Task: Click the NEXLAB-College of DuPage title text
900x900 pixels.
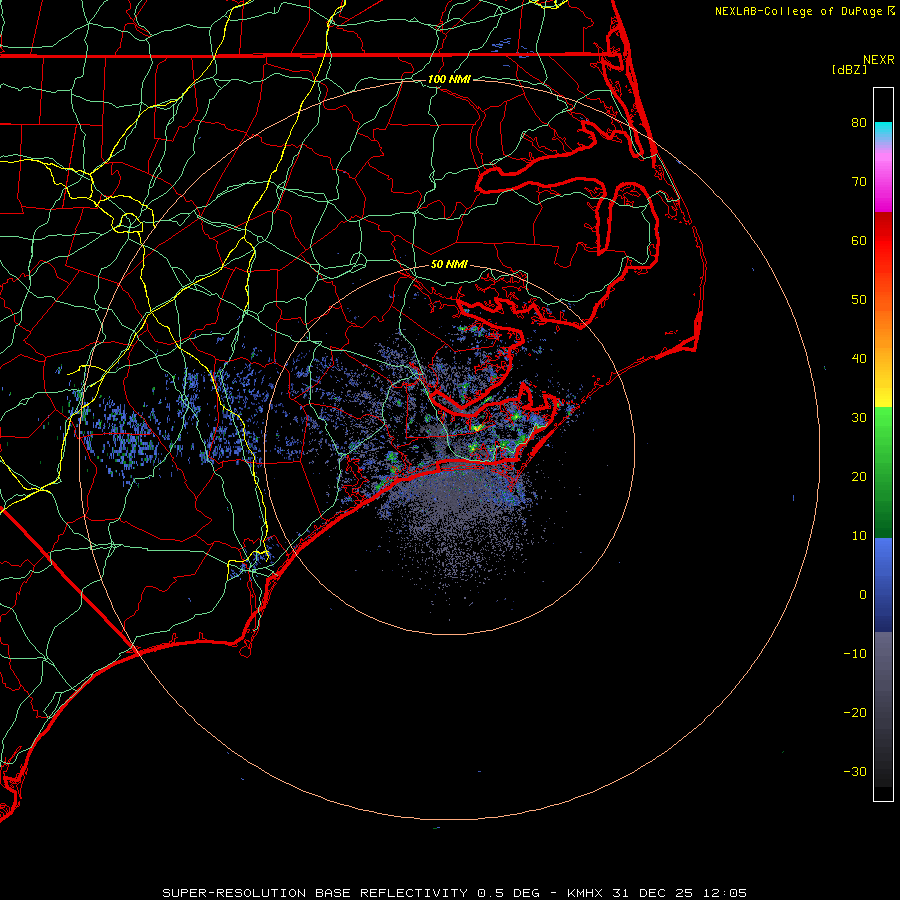Action: 800,11
